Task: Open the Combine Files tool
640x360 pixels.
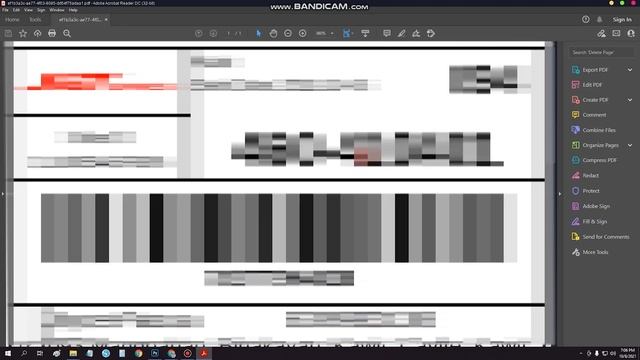Action: coord(599,130)
